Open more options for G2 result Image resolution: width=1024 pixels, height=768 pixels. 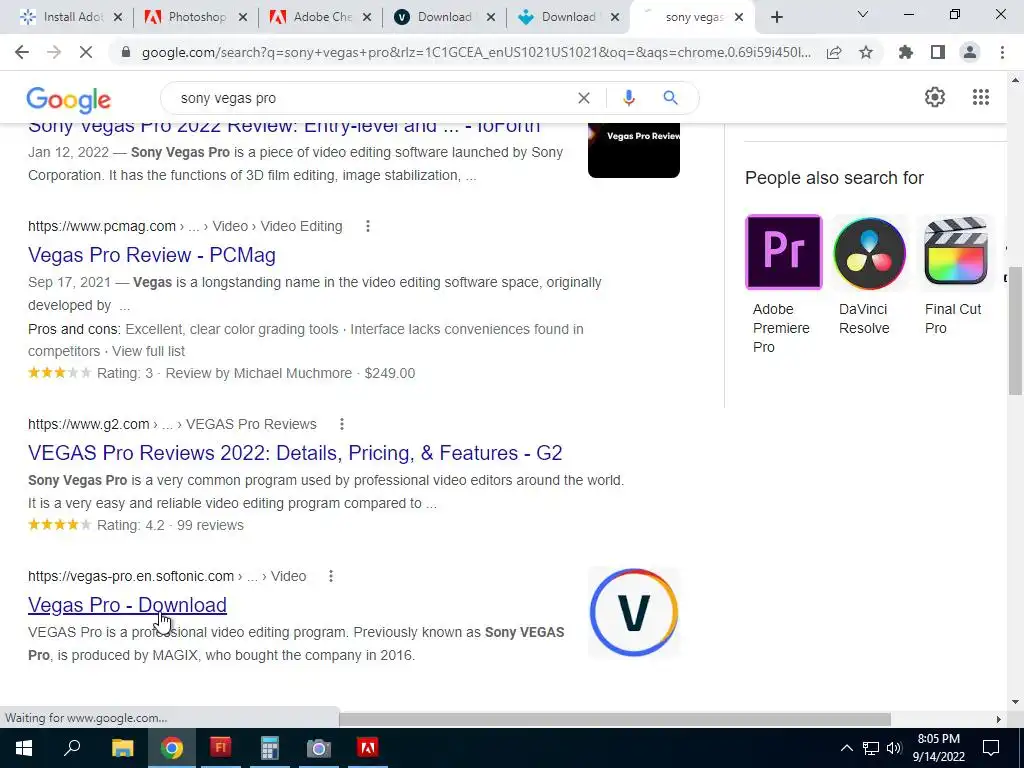point(342,424)
